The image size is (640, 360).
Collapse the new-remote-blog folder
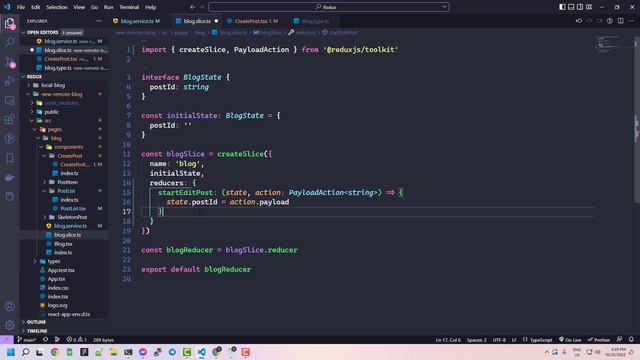coord(62,94)
